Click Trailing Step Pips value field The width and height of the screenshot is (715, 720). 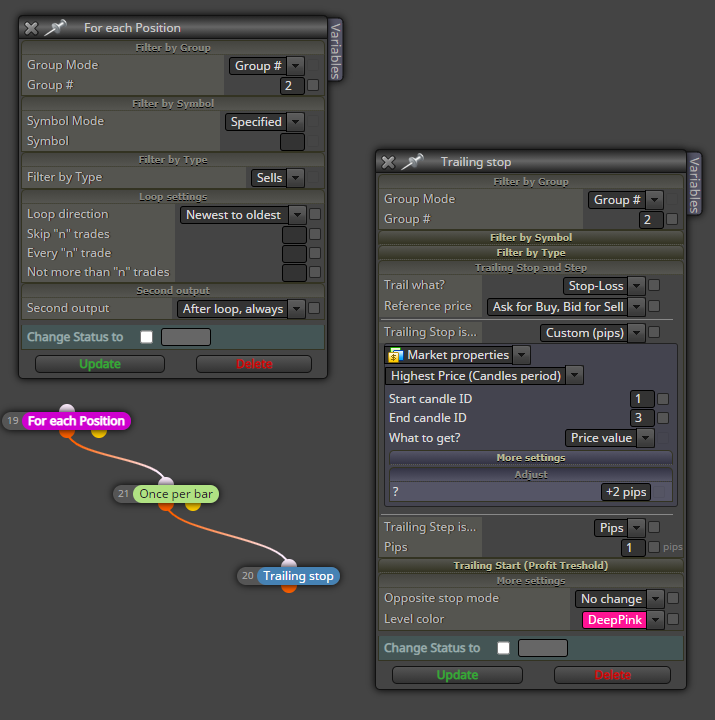(x=633, y=548)
